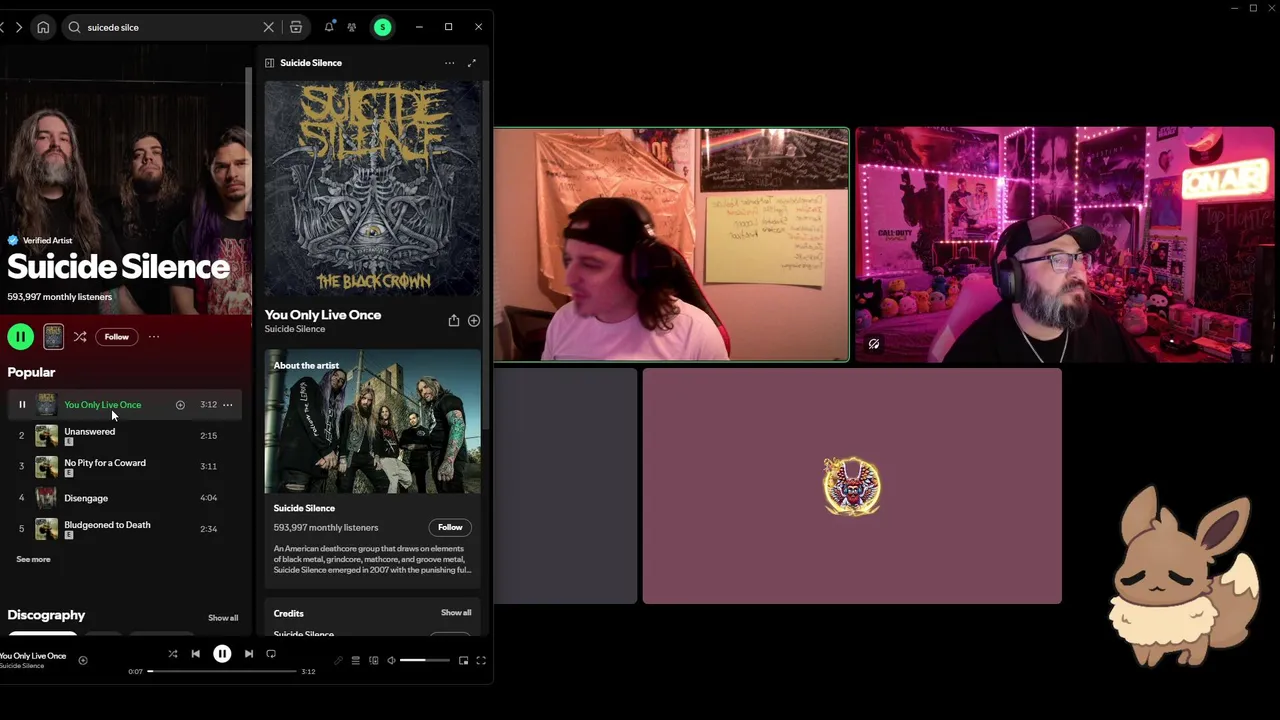Open the miniplayer icon
This screenshot has width=1280, height=720.
click(x=463, y=660)
